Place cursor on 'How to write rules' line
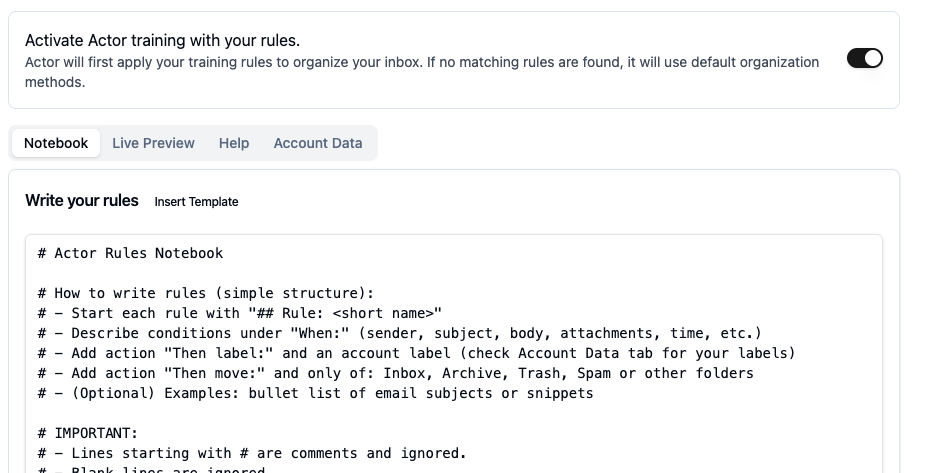 click(x=205, y=293)
